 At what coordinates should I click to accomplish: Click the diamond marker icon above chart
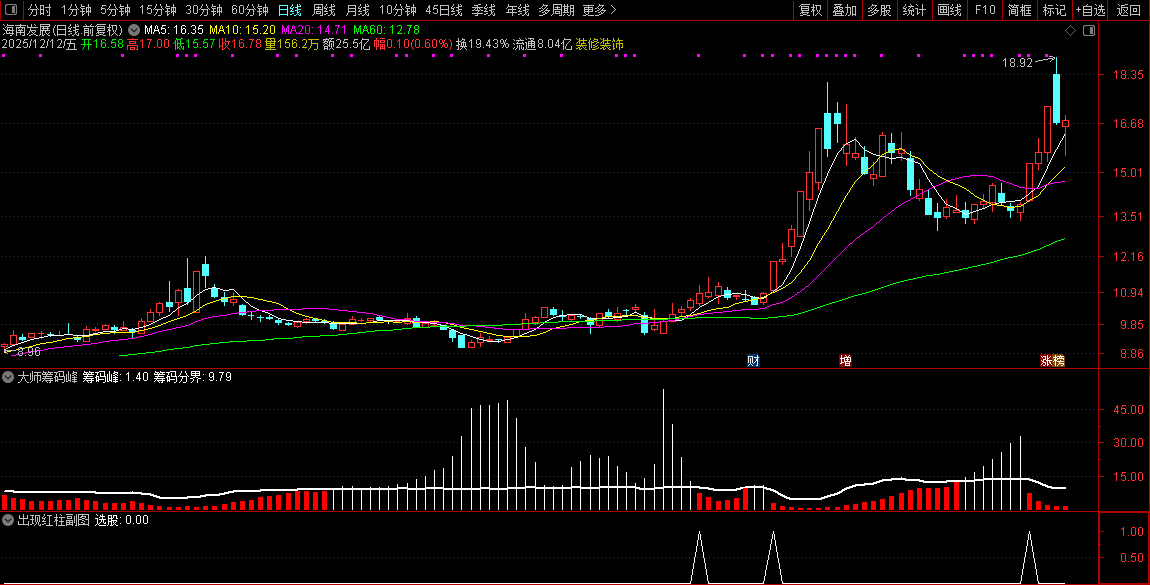[x=1071, y=31]
